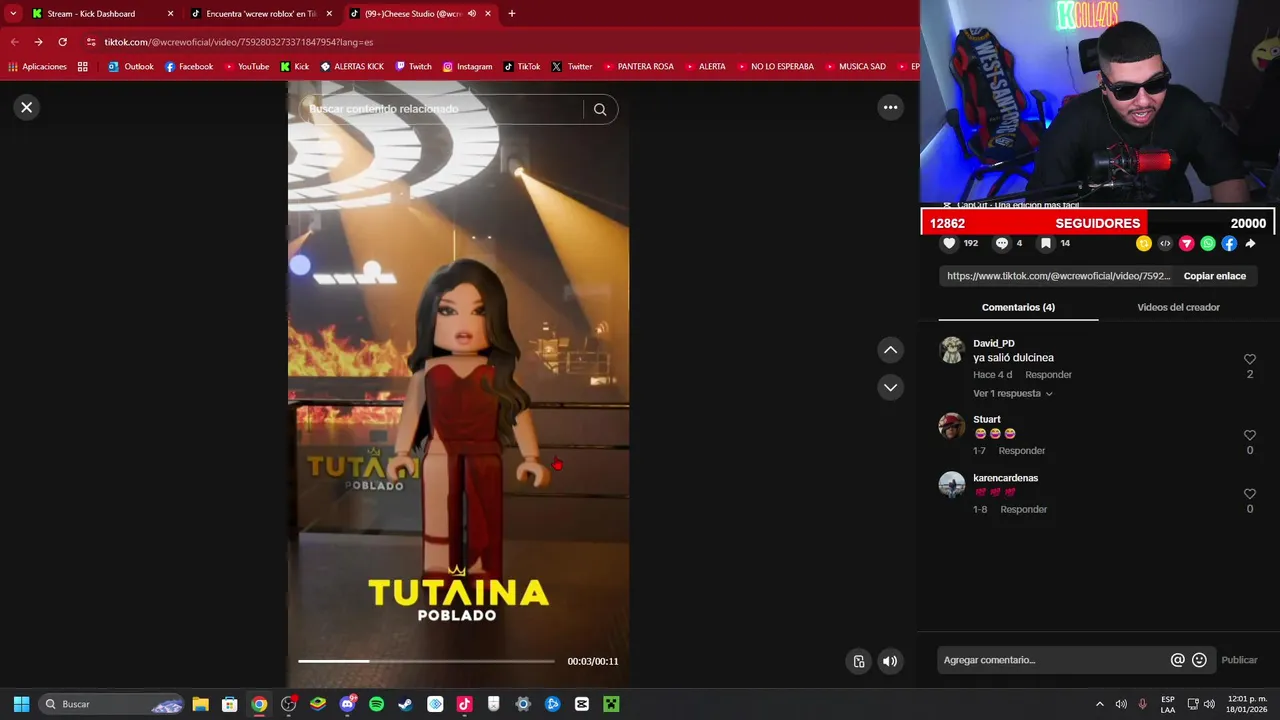The image size is (1280, 720).
Task: Like the video with the heart icon
Action: click(949, 243)
